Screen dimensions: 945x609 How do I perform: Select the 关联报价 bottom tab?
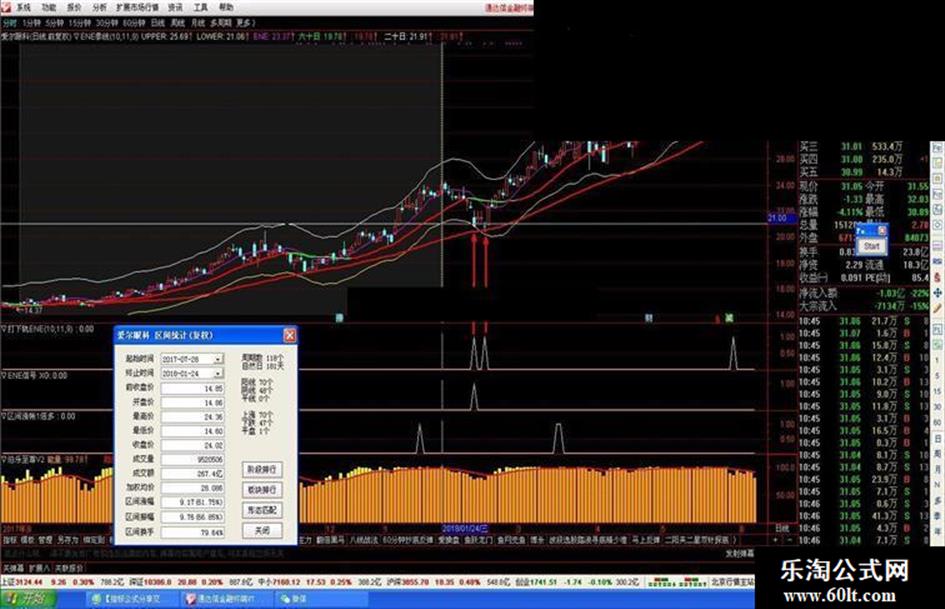click(x=69, y=568)
